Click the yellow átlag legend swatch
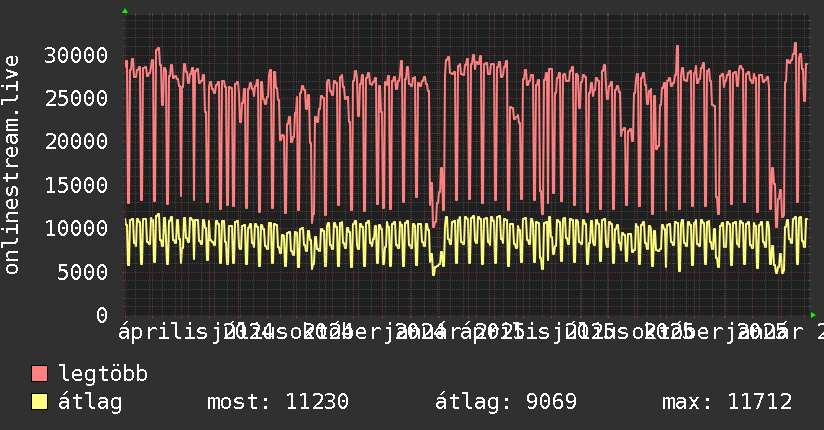 (39, 402)
